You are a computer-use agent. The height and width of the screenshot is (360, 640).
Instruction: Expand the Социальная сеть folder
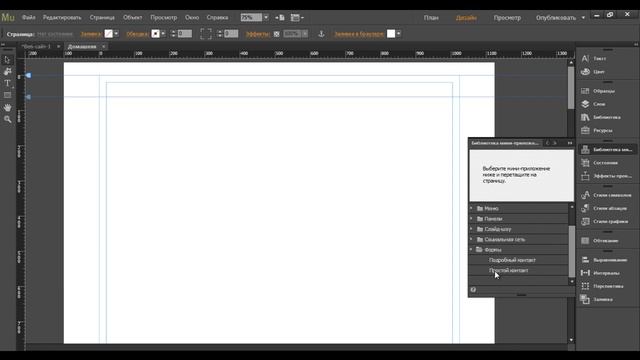471,239
